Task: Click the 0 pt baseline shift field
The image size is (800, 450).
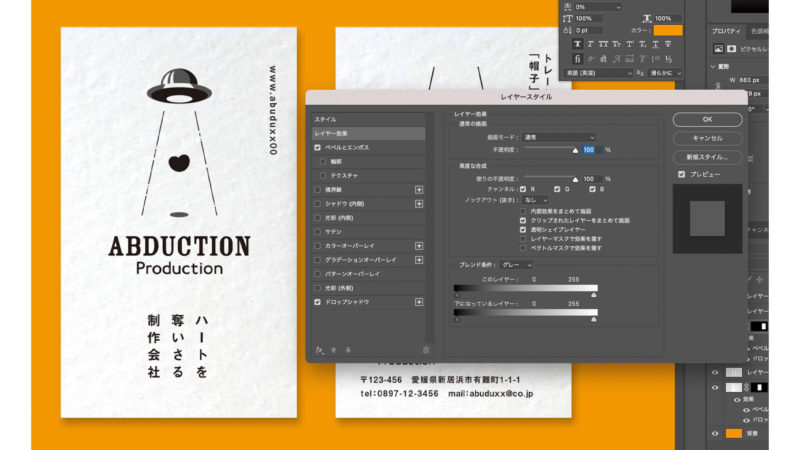Action: pyautogui.click(x=588, y=31)
